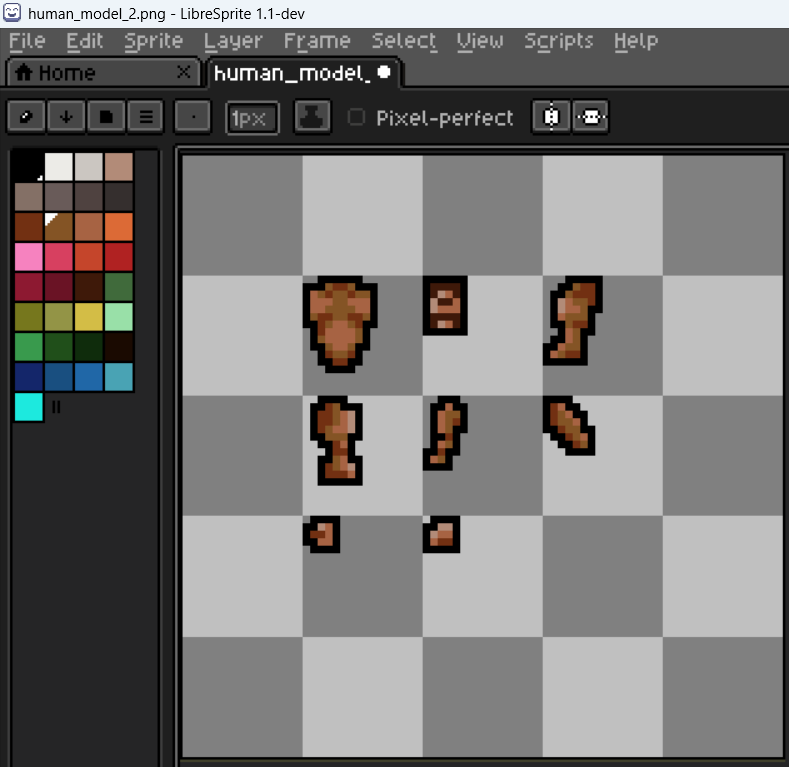Toggle the palette edit mode pencil button
Viewport: 789px width, 767px height.
click(26, 117)
